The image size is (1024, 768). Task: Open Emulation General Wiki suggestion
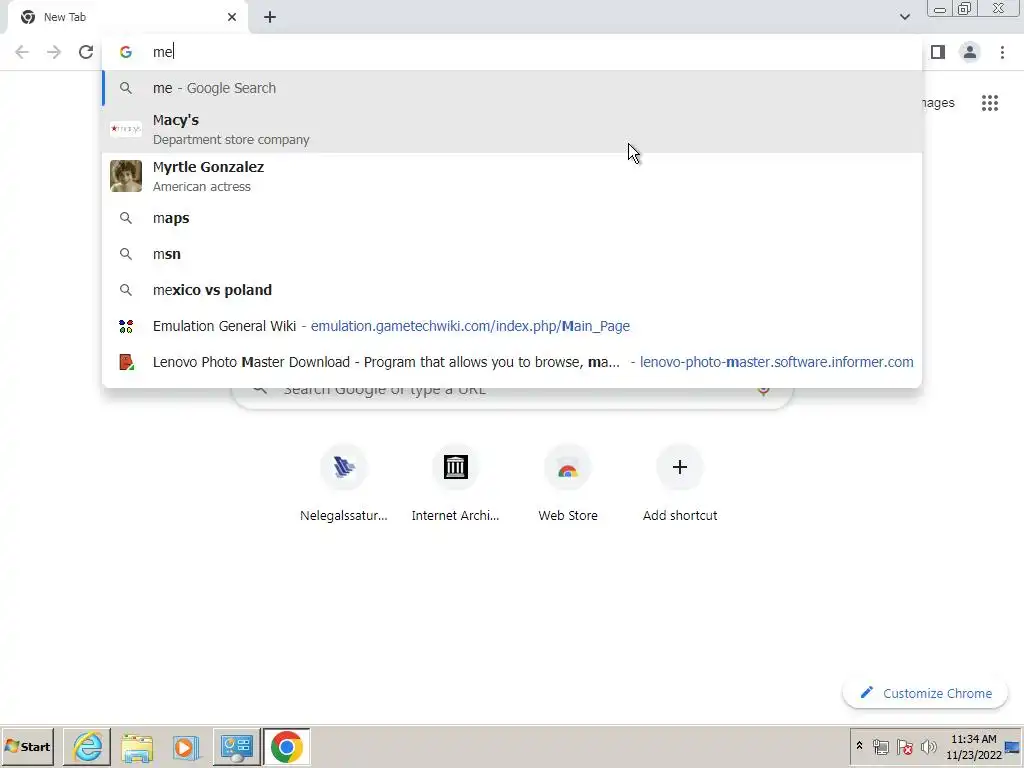(x=512, y=326)
